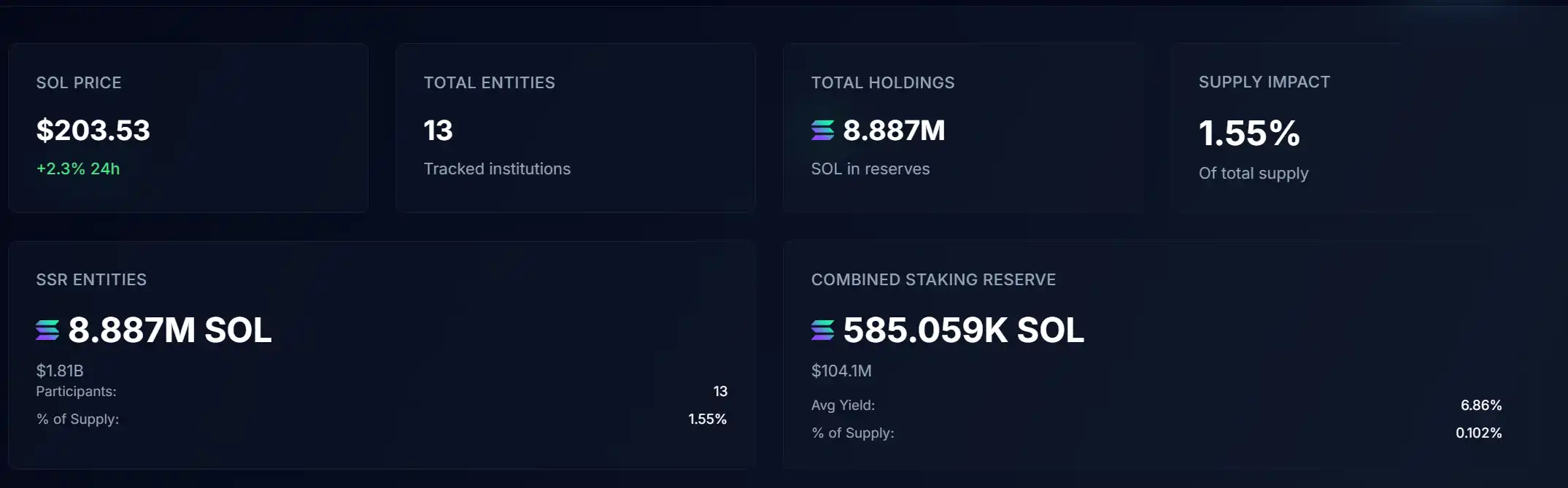Click the $104.1M staking reserve valuation

pyautogui.click(x=841, y=371)
